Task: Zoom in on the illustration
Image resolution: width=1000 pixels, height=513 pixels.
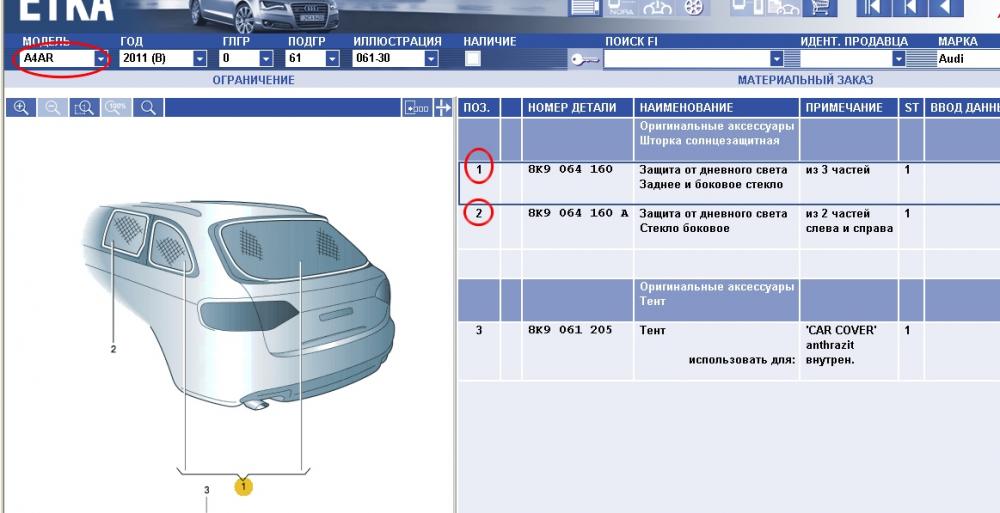Action: (21, 108)
